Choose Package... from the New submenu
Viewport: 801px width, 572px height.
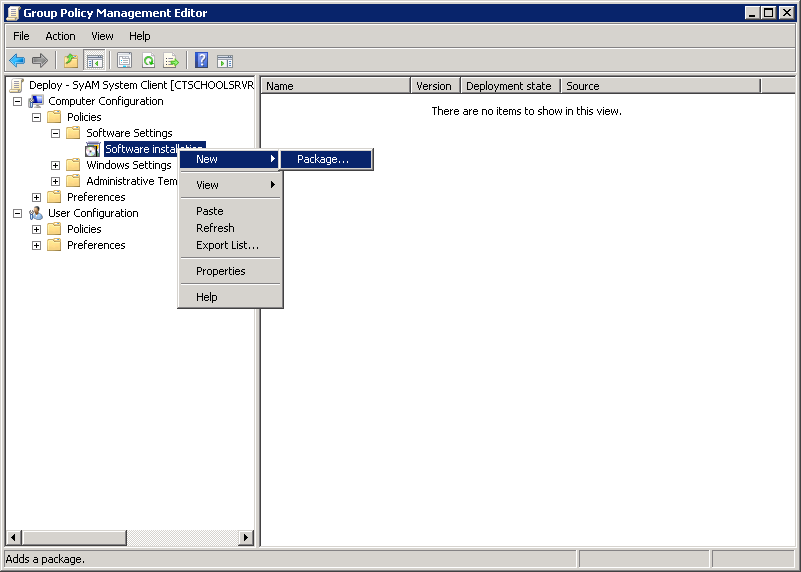tap(323, 159)
